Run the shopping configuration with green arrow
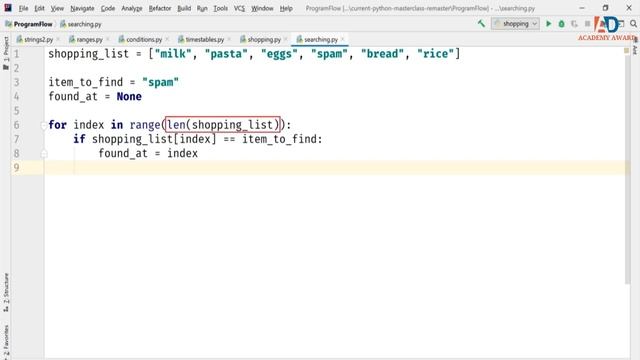The image size is (640, 360). (549, 24)
